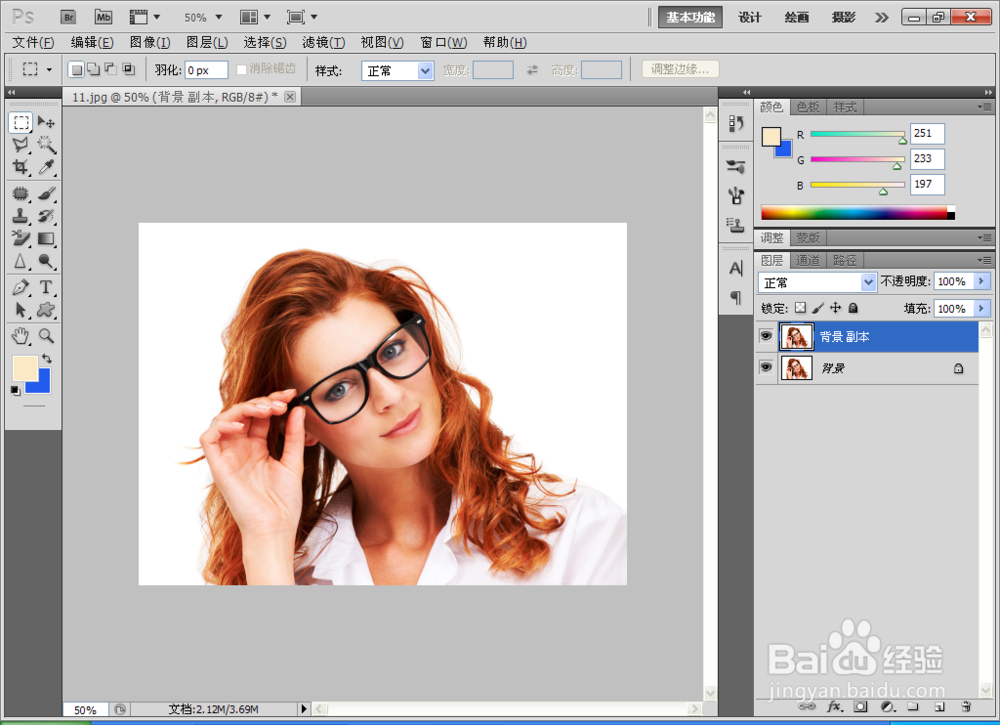Add a layer style with fx
1000x725 pixels.
point(834,707)
